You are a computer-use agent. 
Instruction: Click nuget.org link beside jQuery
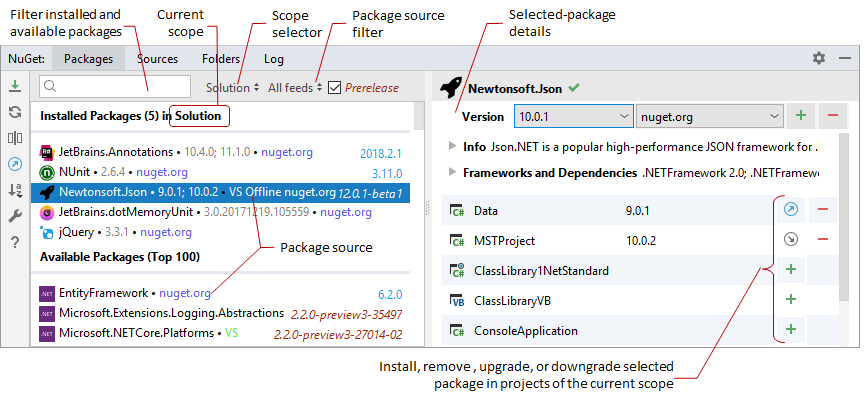pyautogui.click(x=166, y=232)
